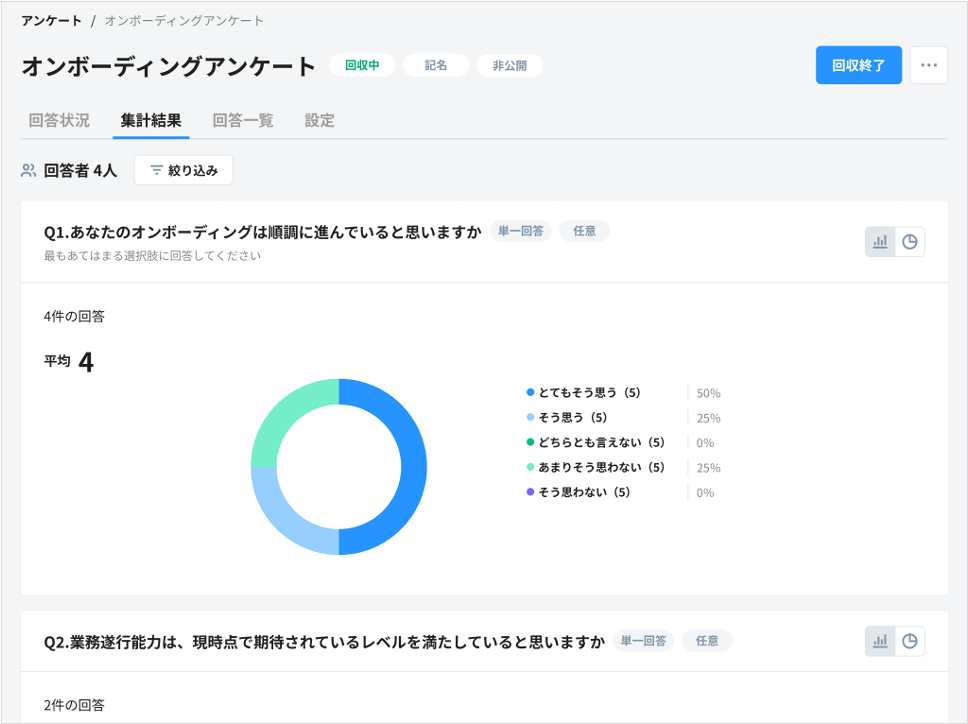Viewport: 968px width, 724px height.
Task: Switch Q1 results to bar chart view
Action: coord(880,241)
